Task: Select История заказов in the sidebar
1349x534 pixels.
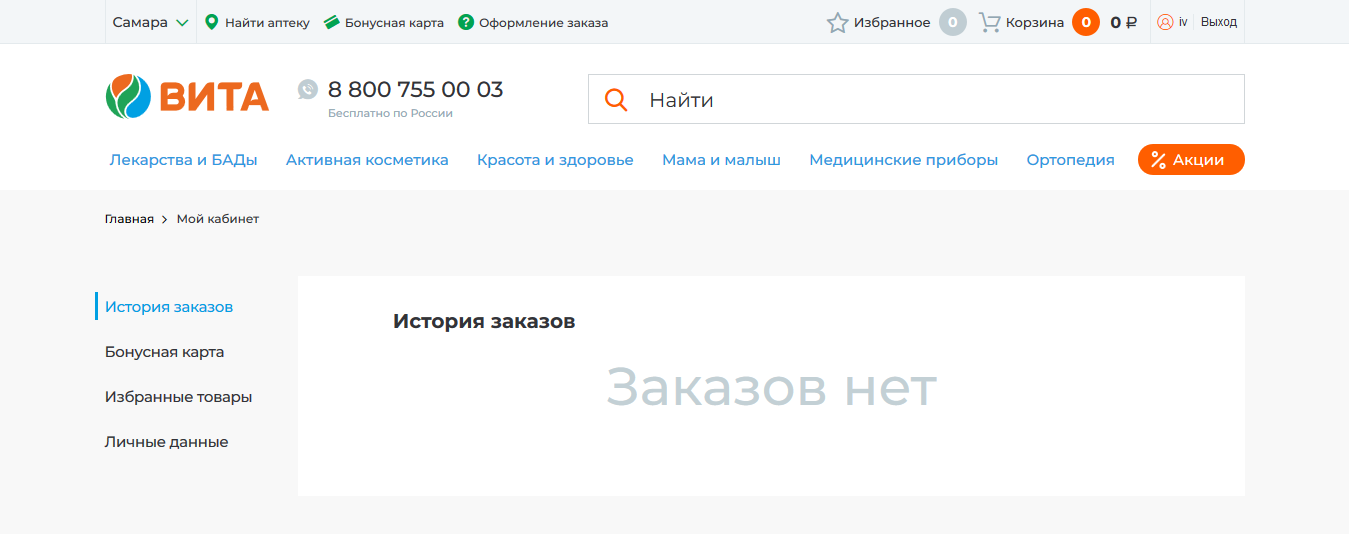Action: click(x=169, y=307)
